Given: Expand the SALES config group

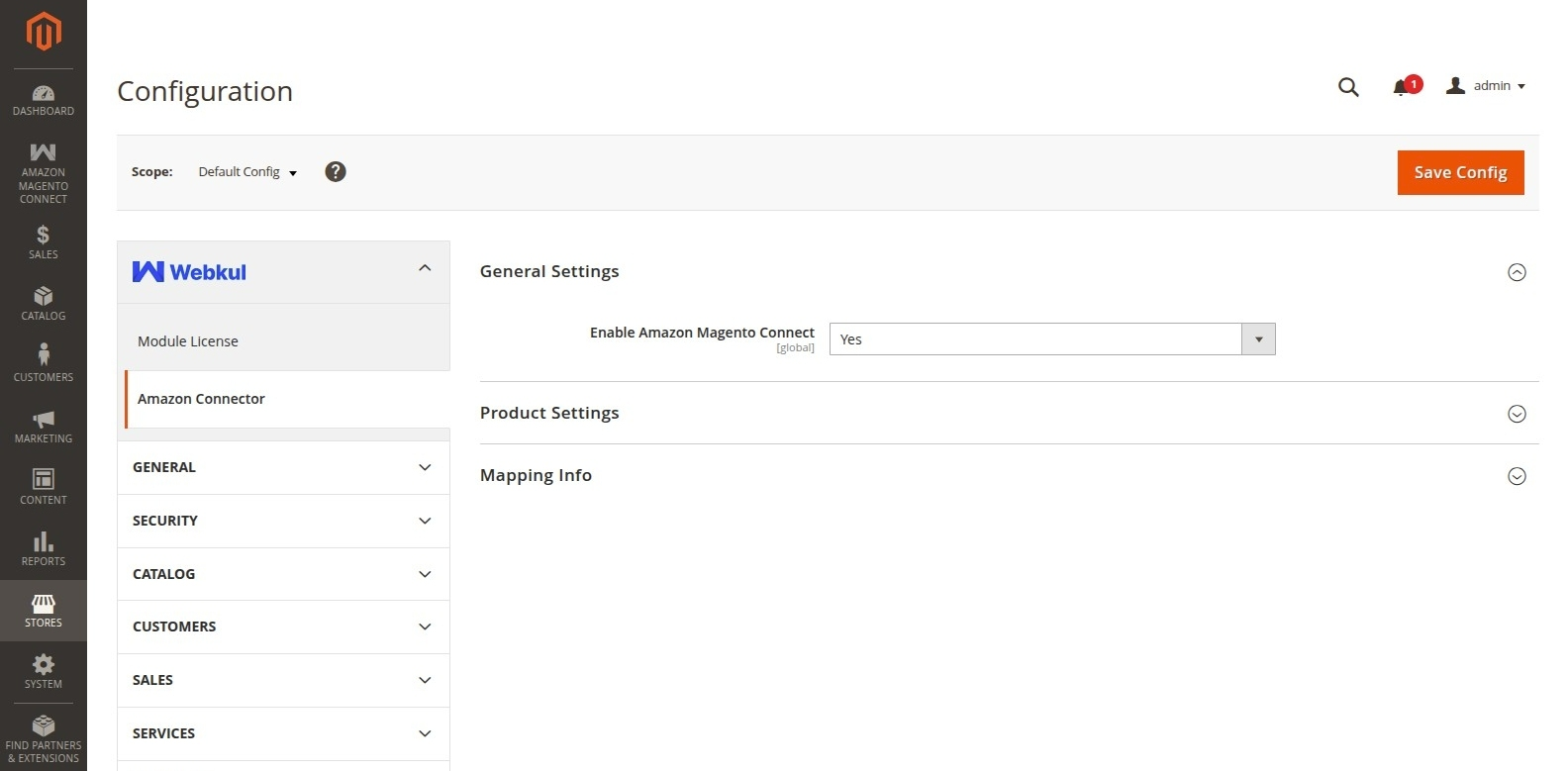Looking at the screenshot, I should coord(283,680).
